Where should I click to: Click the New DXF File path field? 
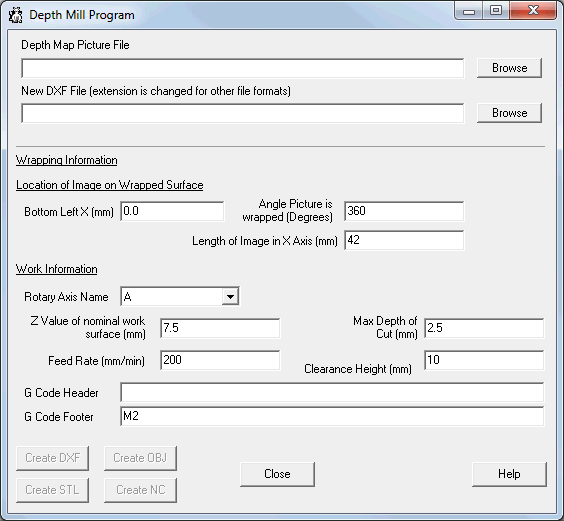tap(242, 113)
